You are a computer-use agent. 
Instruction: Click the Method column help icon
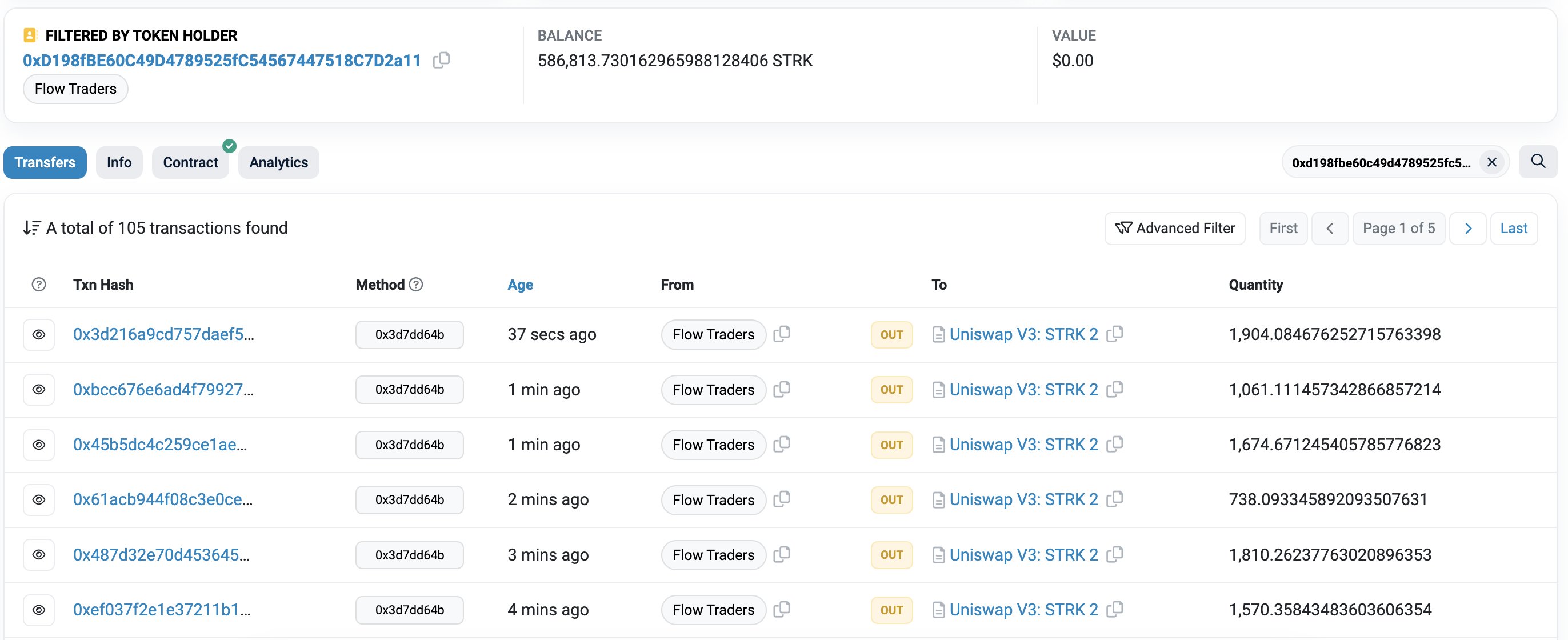pyautogui.click(x=416, y=285)
